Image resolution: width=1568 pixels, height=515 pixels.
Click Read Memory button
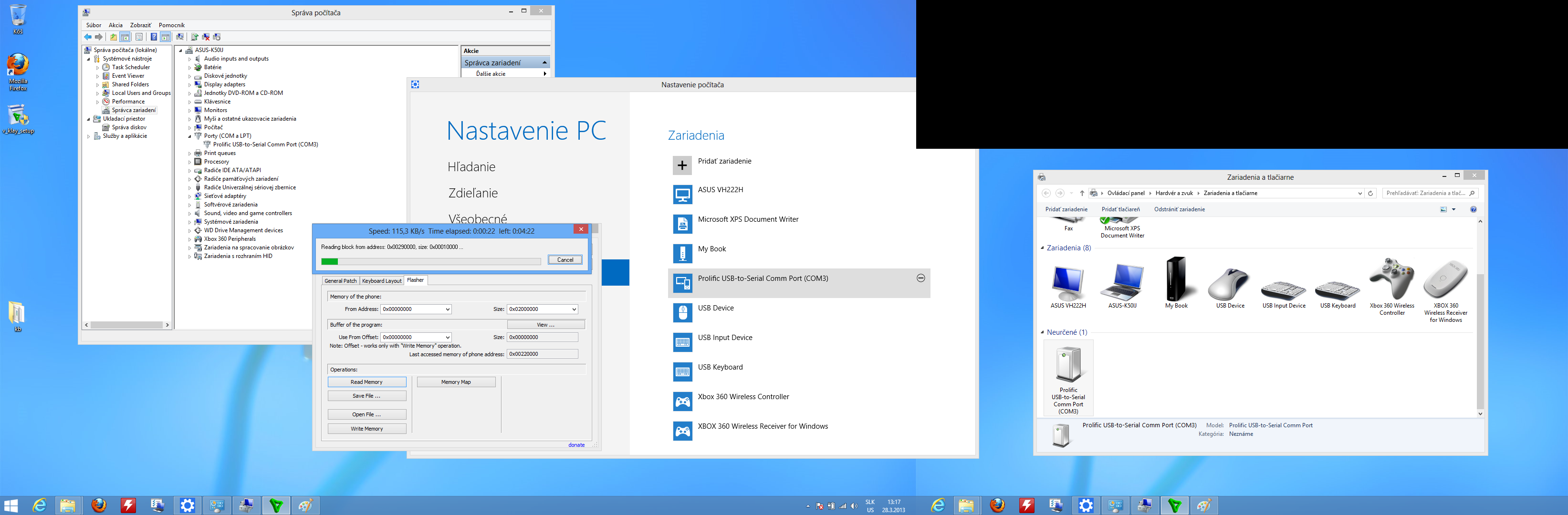pyautogui.click(x=367, y=382)
